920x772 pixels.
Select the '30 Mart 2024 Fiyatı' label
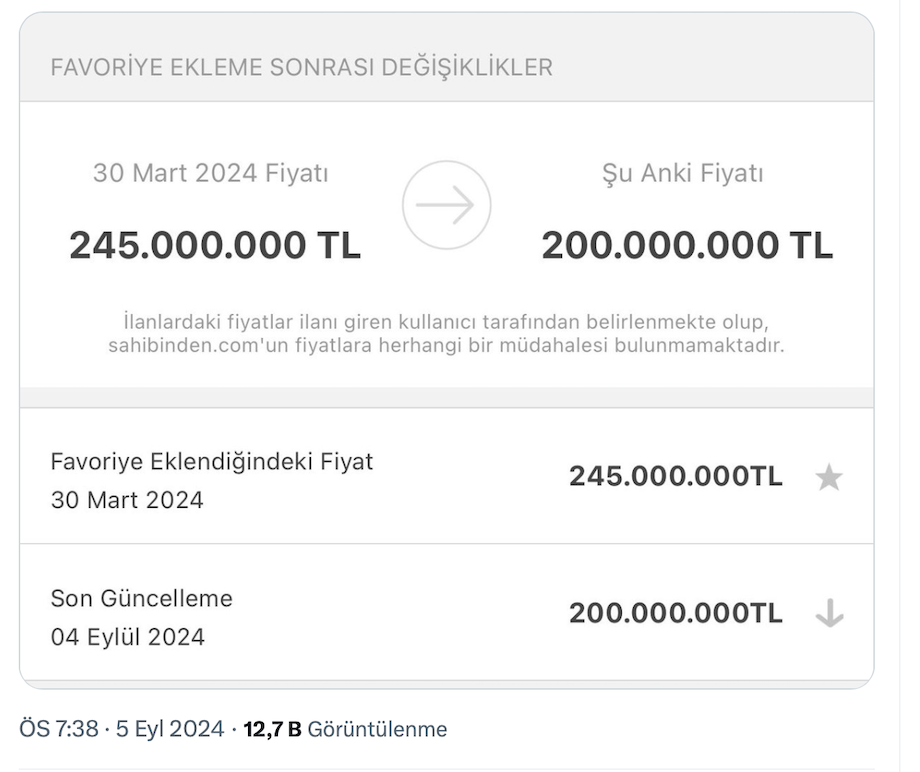(x=211, y=174)
